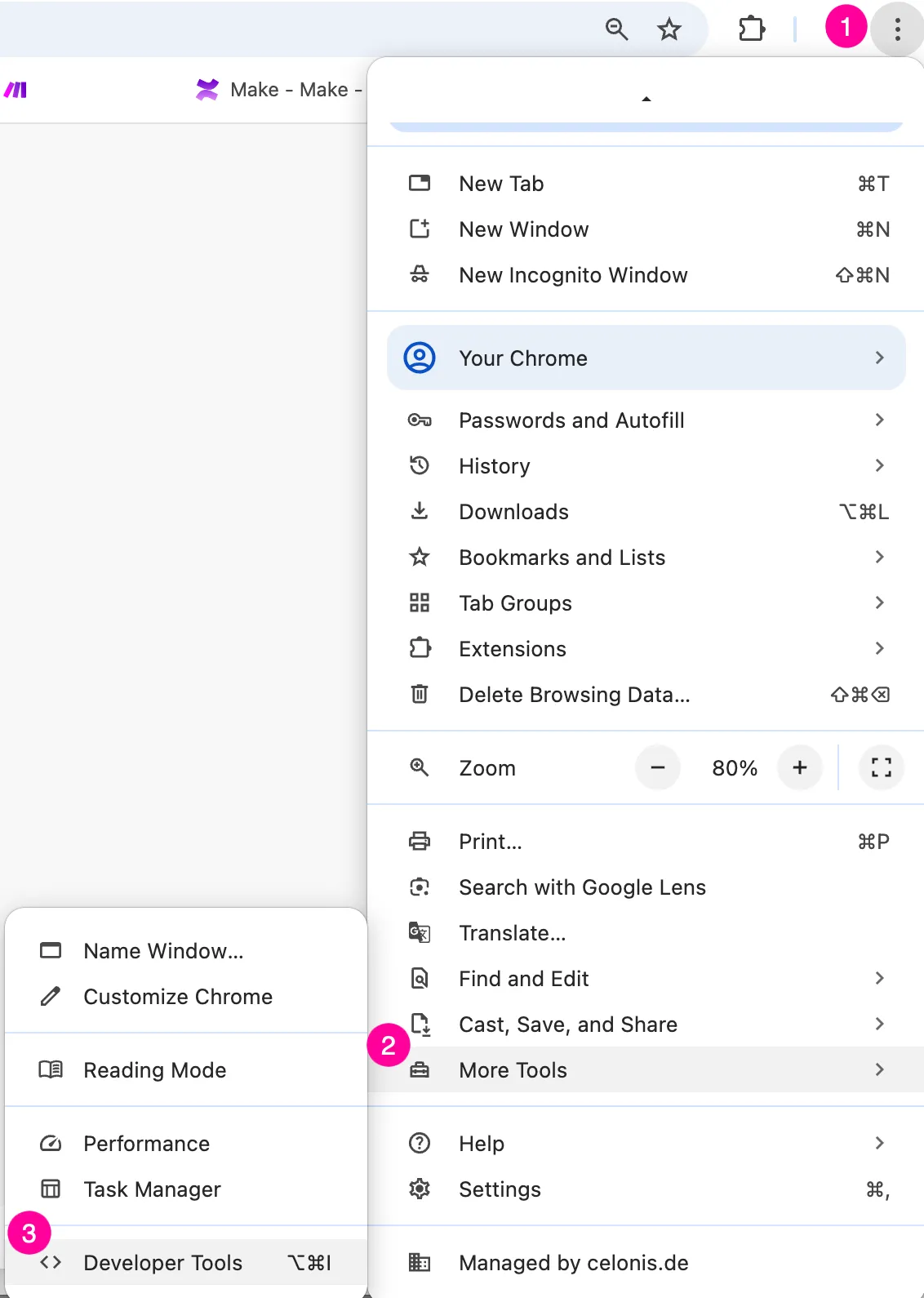Click the Downloads arrow icon
924x1298 pixels.
[x=420, y=511]
